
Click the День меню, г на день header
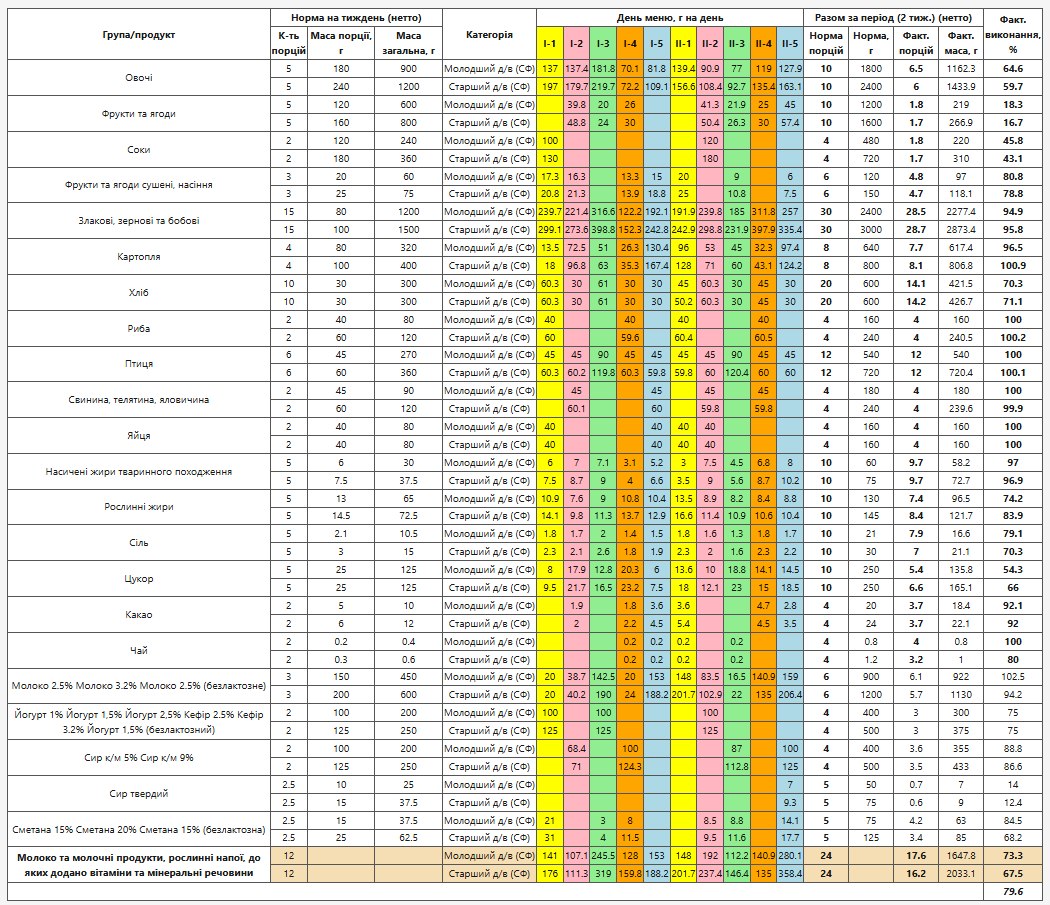pyautogui.click(x=670, y=18)
